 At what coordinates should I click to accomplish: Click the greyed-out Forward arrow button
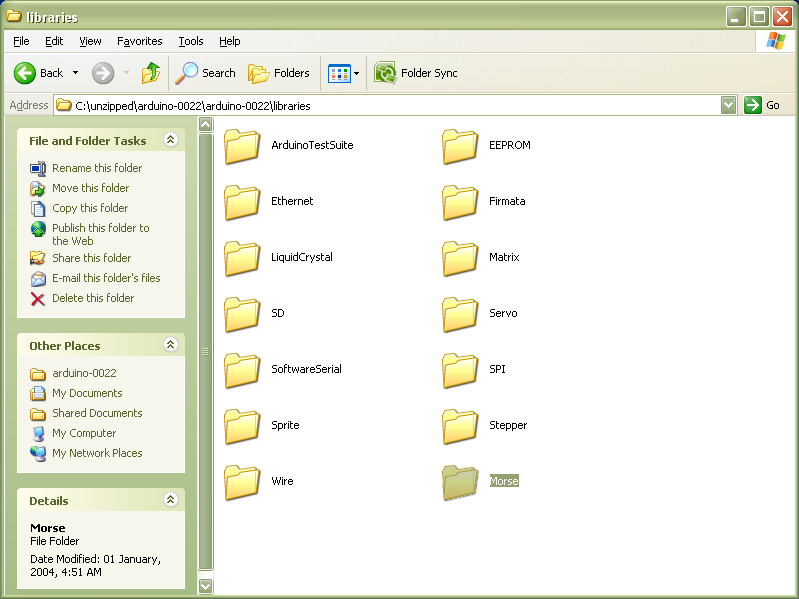103,73
